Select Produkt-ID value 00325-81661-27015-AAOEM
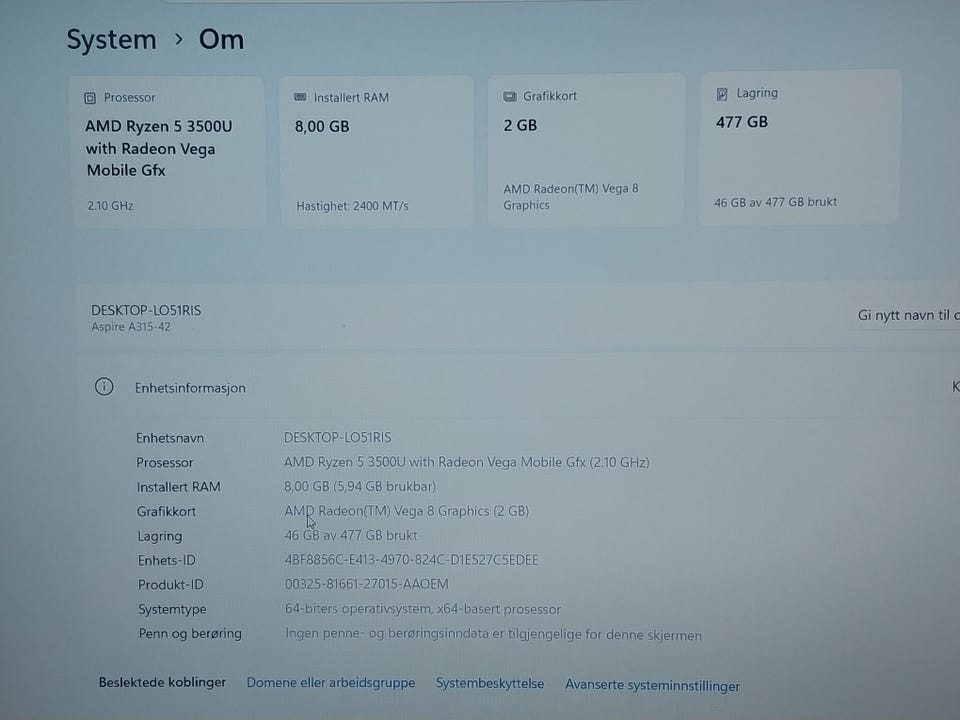The width and height of the screenshot is (960, 720). tap(367, 584)
